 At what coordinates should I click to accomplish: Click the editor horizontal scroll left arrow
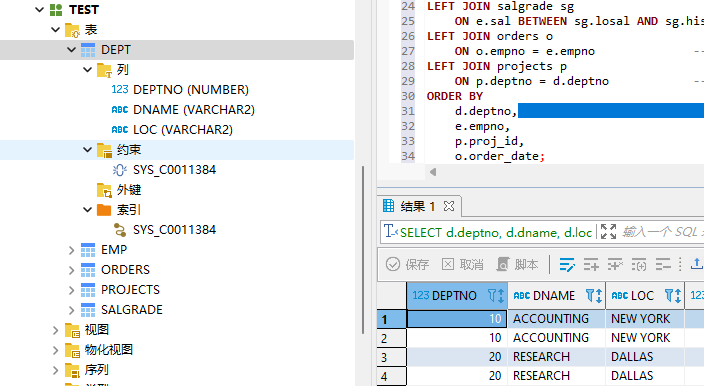coord(433,171)
